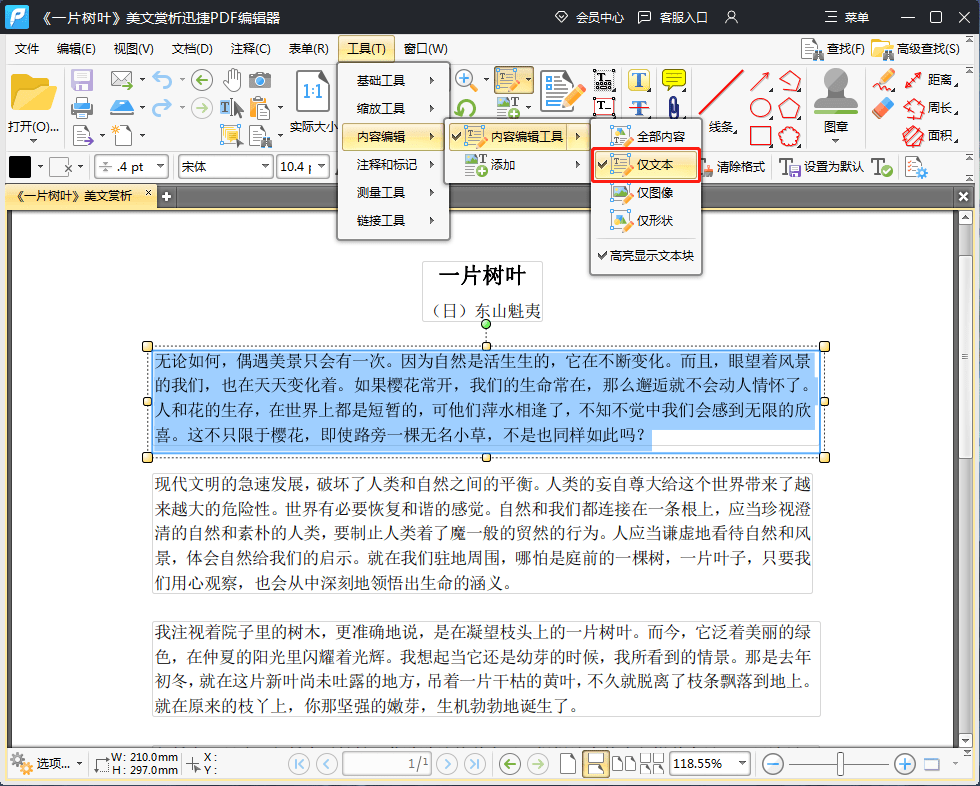Select the Oval shape tool
980x786 pixels.
point(760,108)
